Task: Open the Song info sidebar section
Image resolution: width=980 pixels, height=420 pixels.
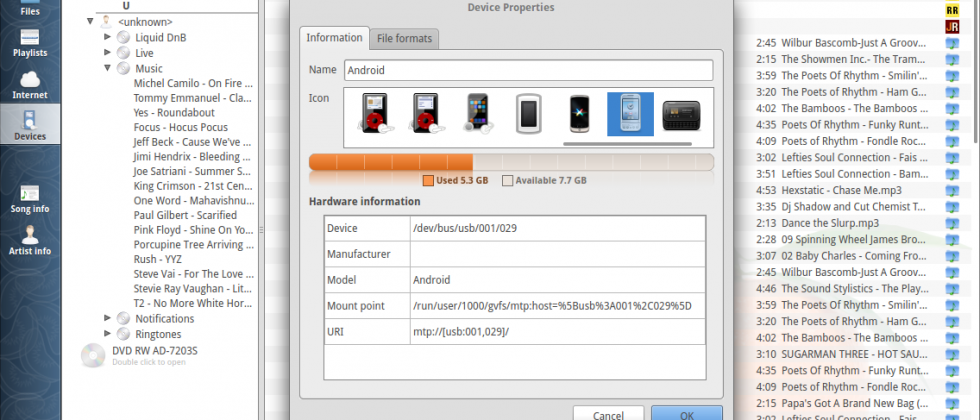Action: point(30,198)
